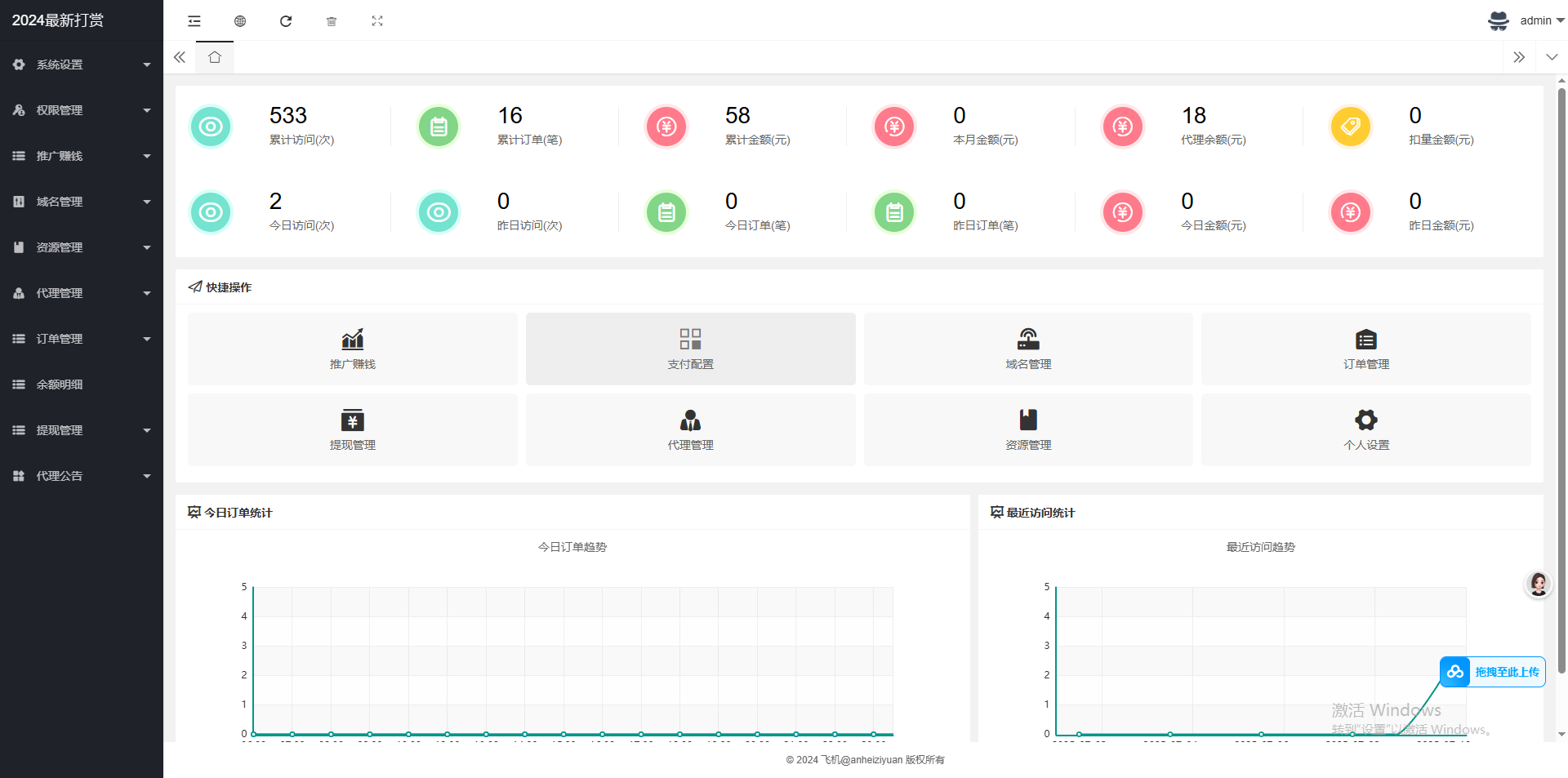The image size is (1568, 778).
Task: Open the 支付配置 quick action tile
Action: (x=690, y=349)
